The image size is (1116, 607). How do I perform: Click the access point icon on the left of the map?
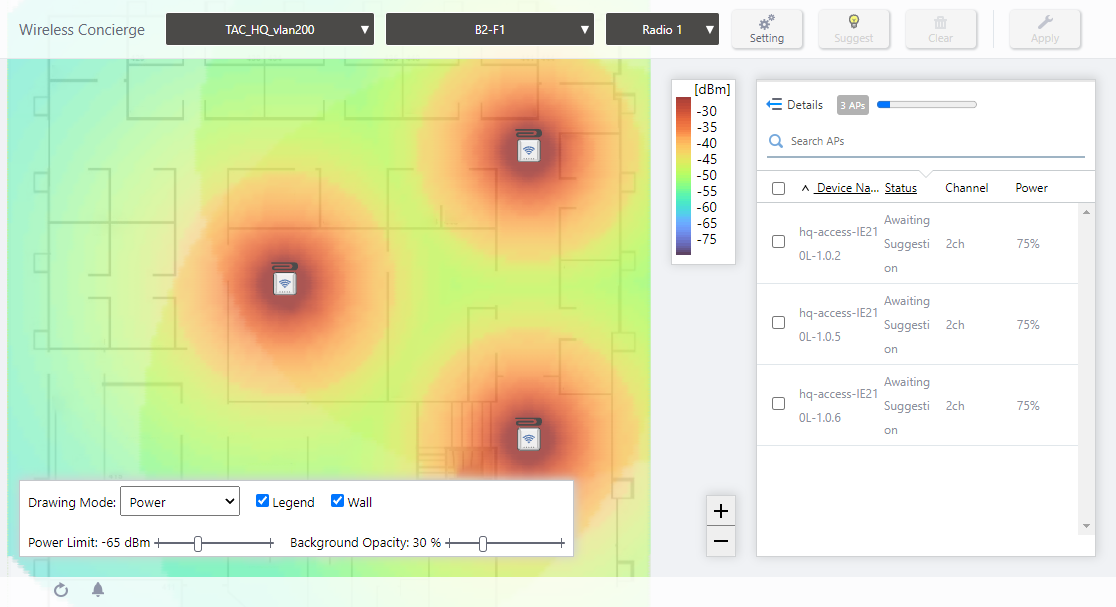(285, 281)
